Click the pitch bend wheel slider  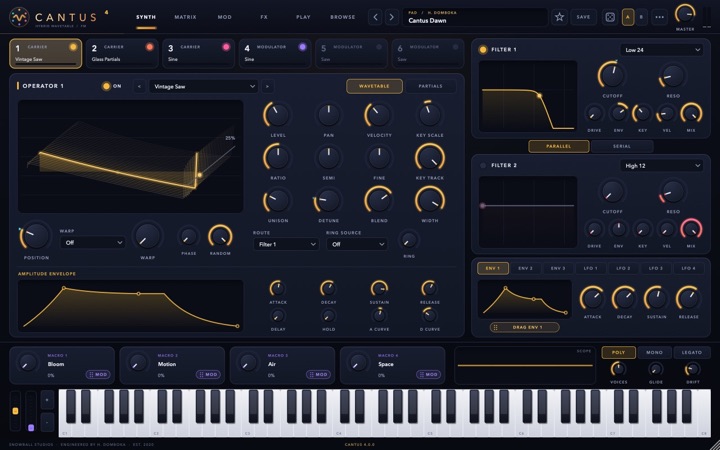coord(15,411)
